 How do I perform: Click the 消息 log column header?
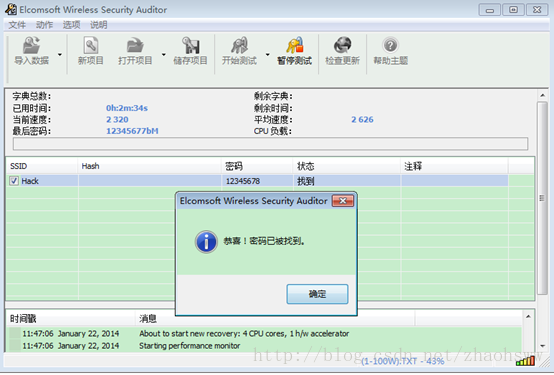[275, 319]
